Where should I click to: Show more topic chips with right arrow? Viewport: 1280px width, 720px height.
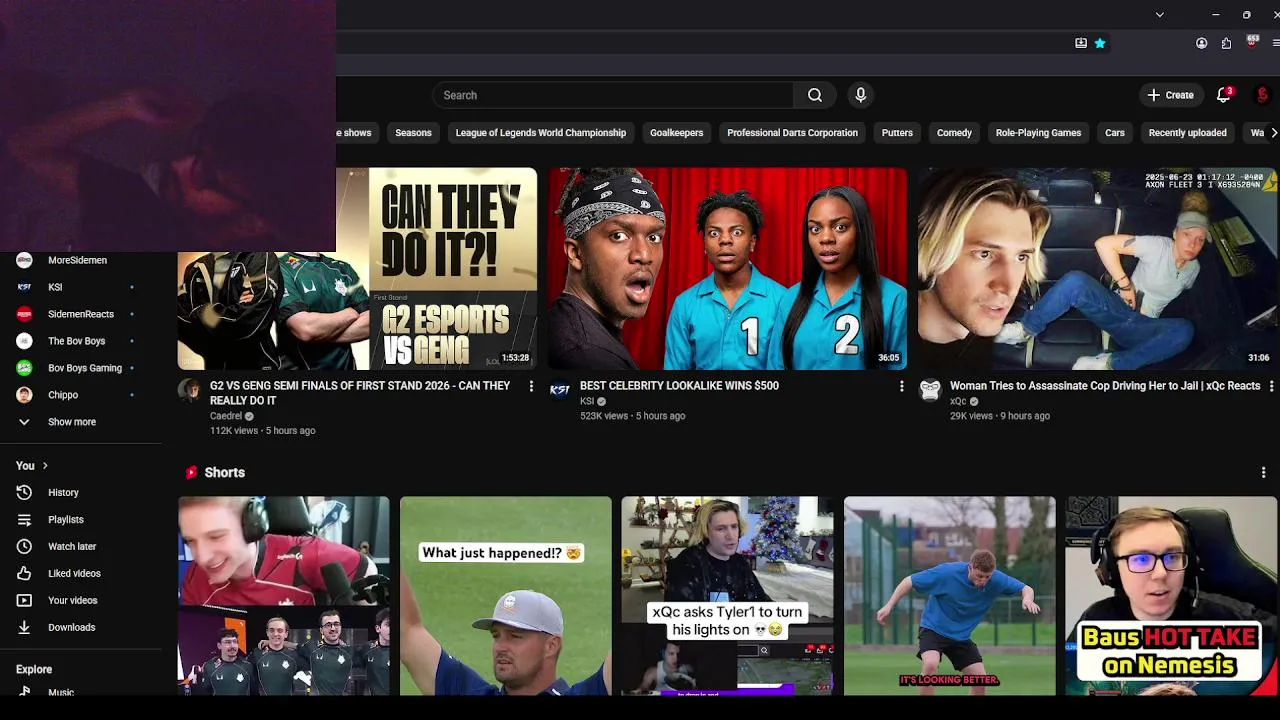coord(1273,132)
